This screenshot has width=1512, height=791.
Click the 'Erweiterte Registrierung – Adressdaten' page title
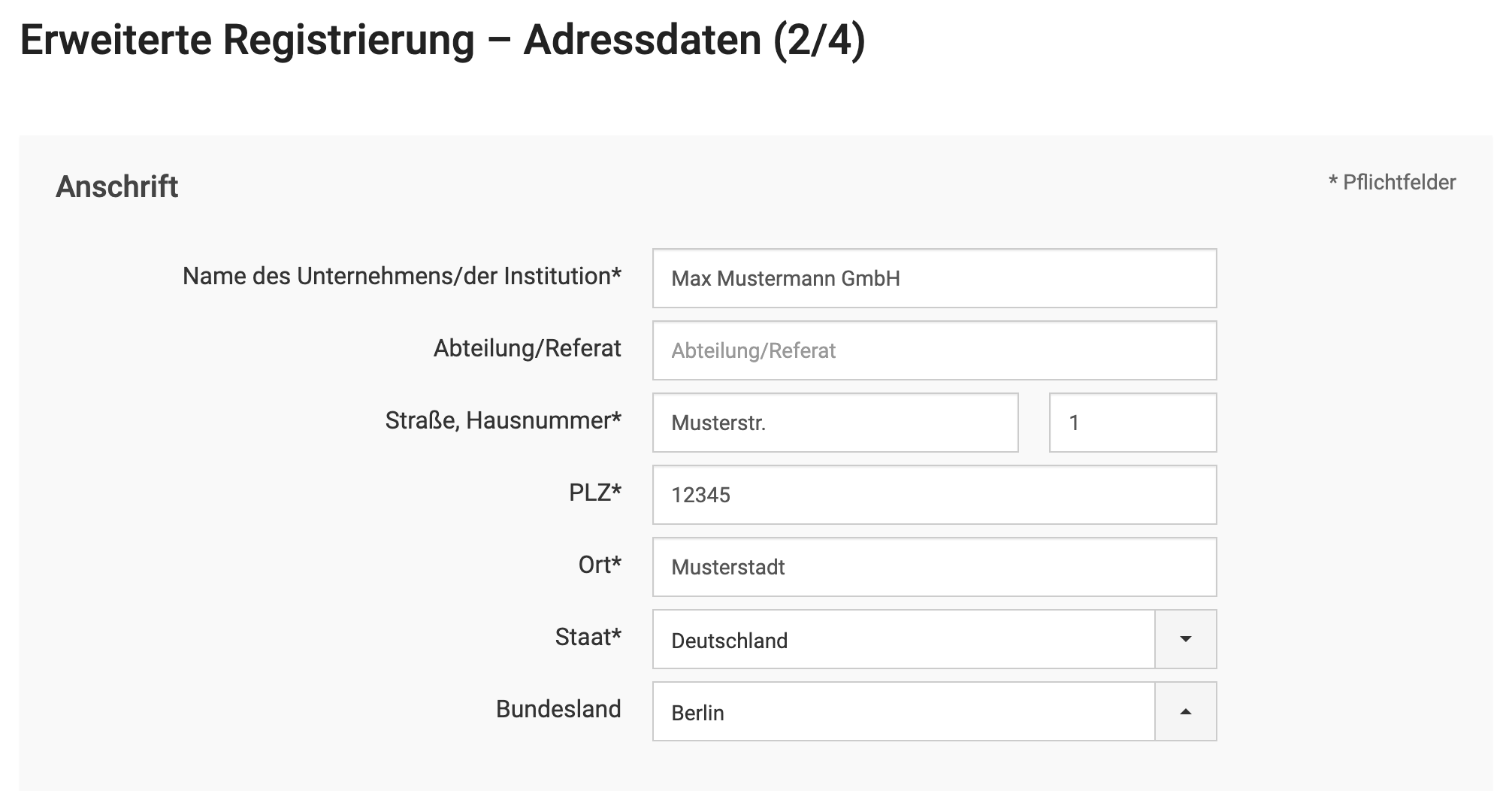tap(443, 40)
